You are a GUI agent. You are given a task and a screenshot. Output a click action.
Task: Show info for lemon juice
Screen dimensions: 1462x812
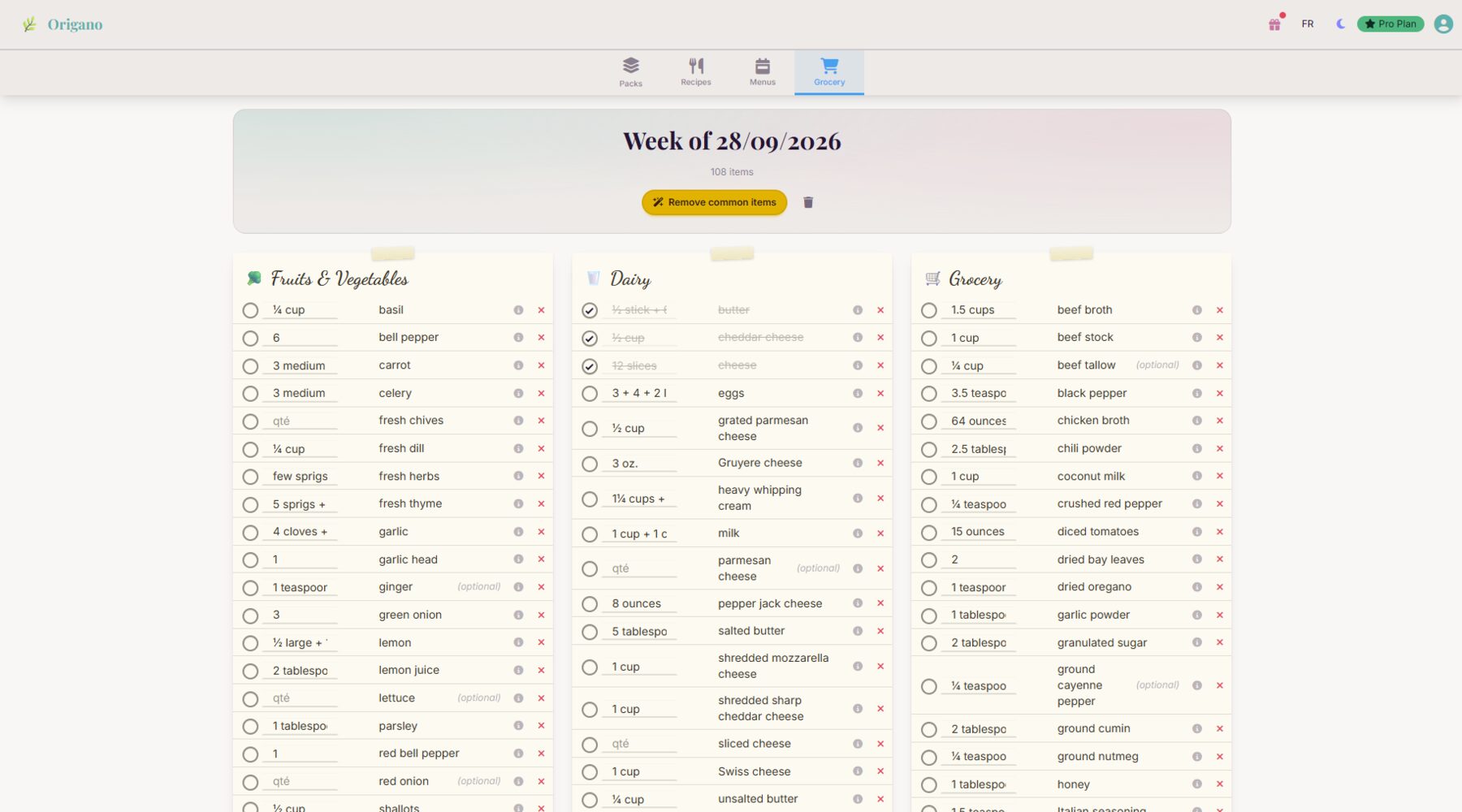point(518,670)
